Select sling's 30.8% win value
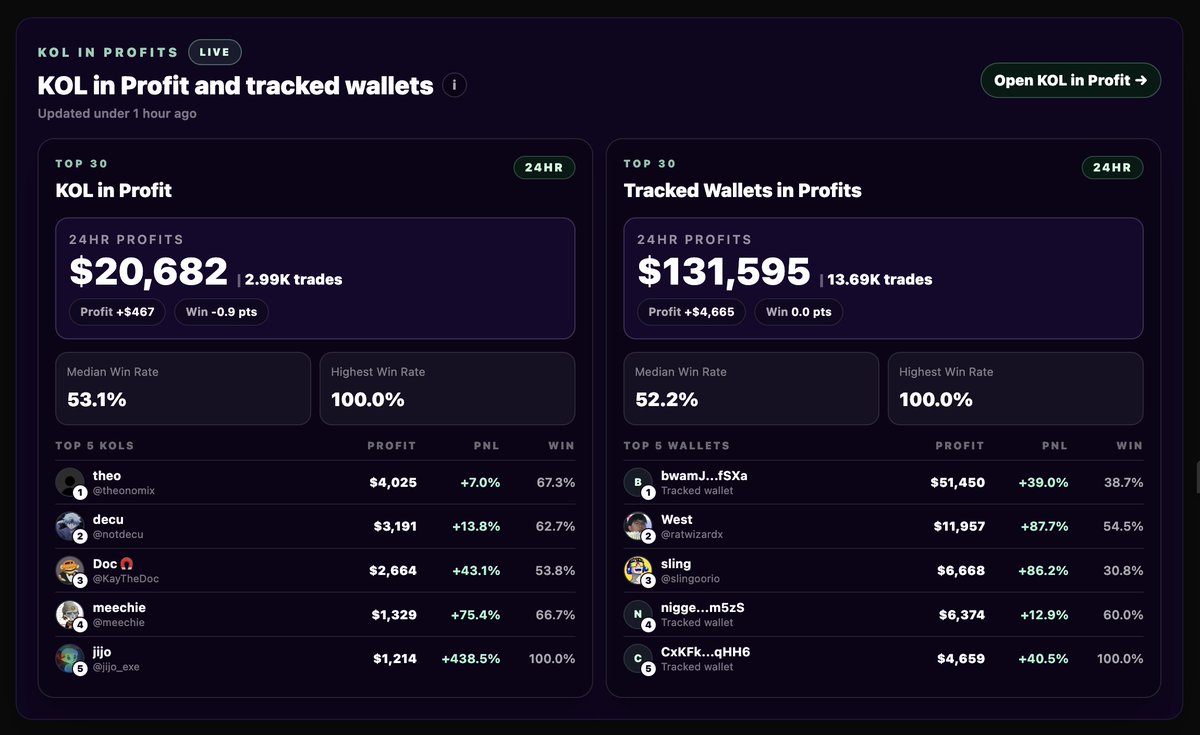The image size is (1200, 735). pos(1124,571)
